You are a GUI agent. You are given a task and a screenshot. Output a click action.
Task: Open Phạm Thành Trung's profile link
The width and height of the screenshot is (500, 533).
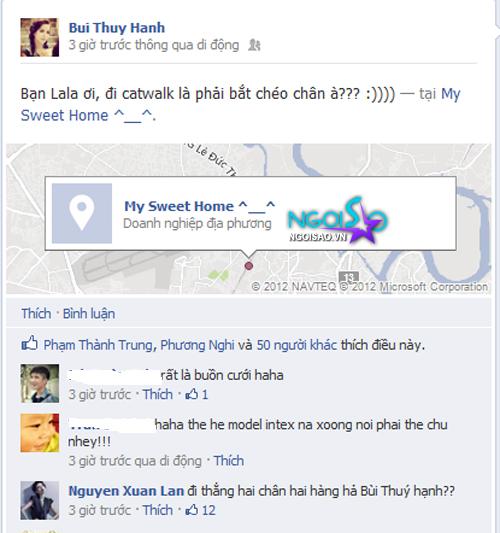[x=98, y=345]
